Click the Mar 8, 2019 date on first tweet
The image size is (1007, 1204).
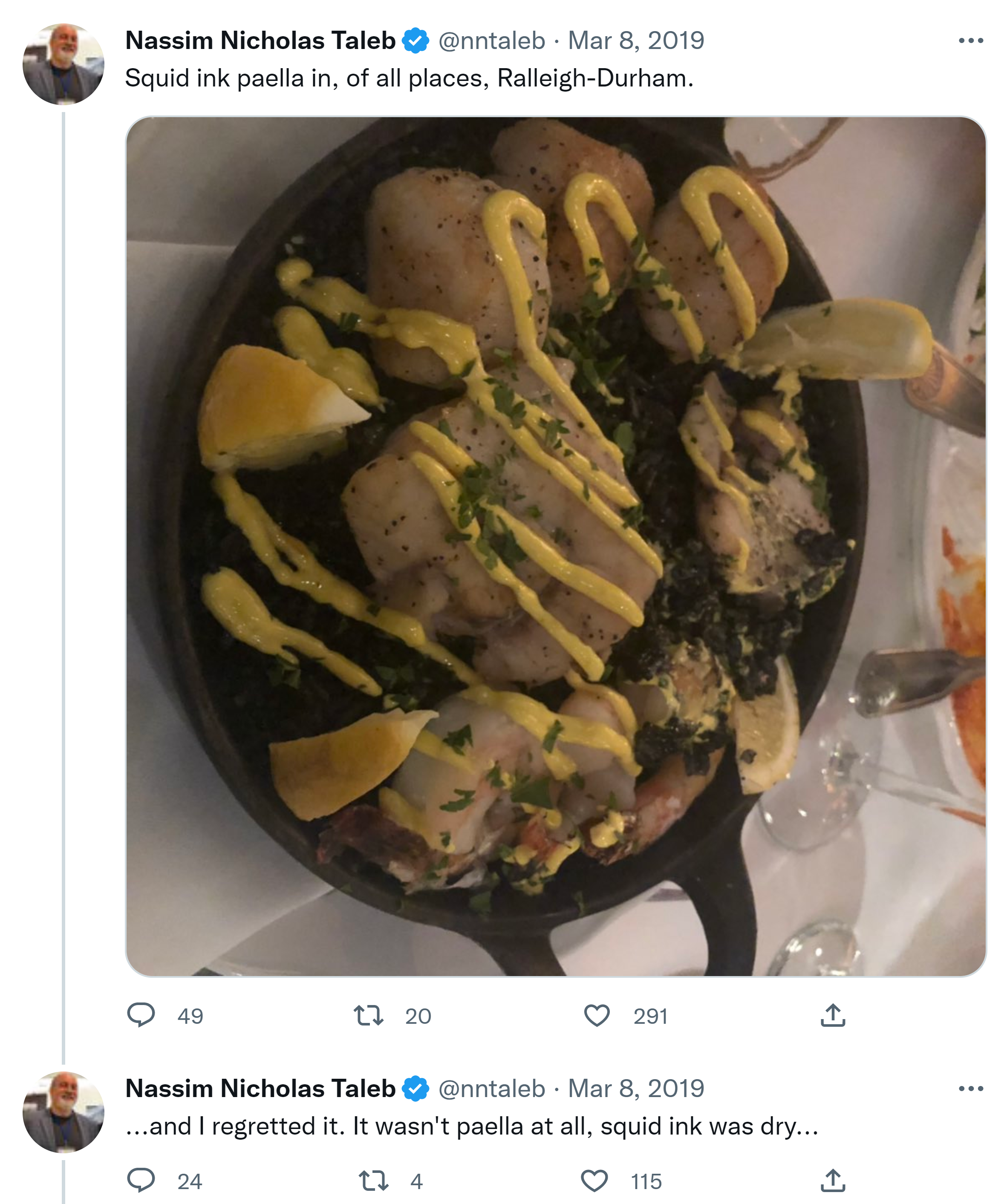pos(635,41)
